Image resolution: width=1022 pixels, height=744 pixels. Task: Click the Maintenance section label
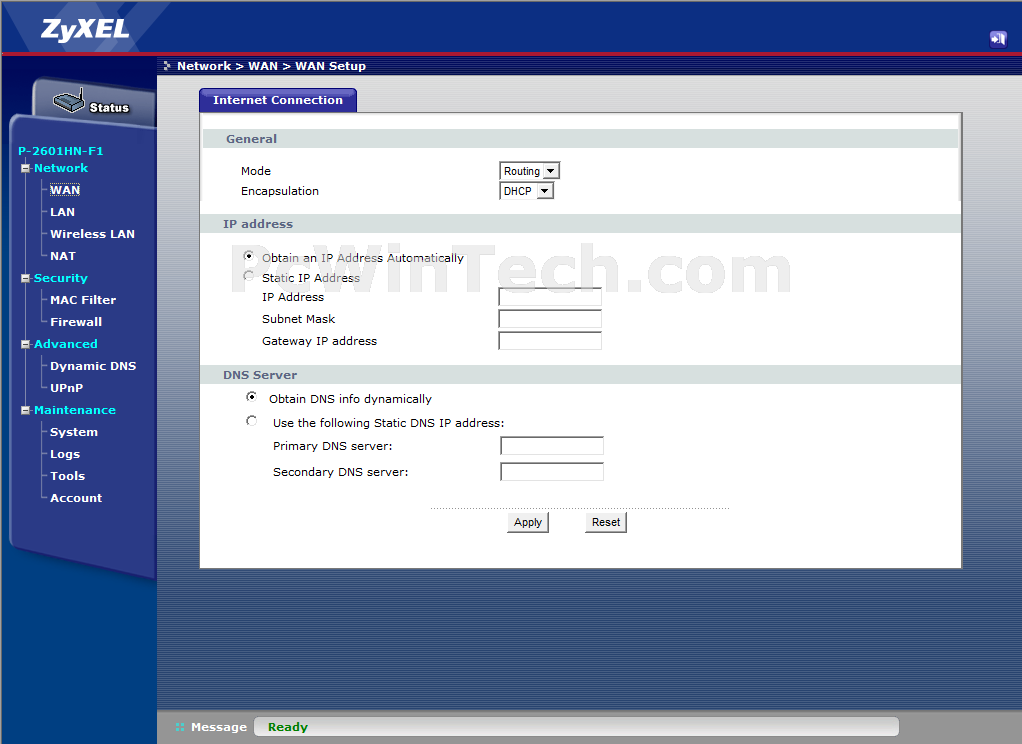tap(74, 410)
